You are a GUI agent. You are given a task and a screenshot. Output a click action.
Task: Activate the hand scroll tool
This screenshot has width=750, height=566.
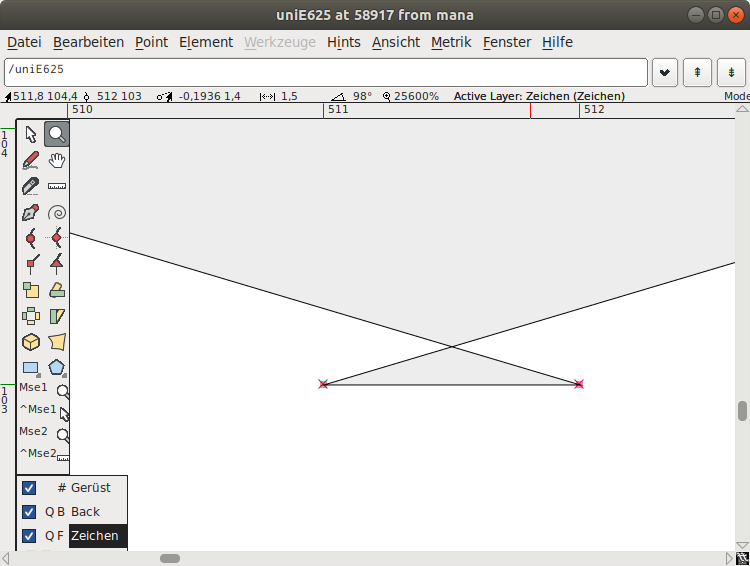point(57,160)
